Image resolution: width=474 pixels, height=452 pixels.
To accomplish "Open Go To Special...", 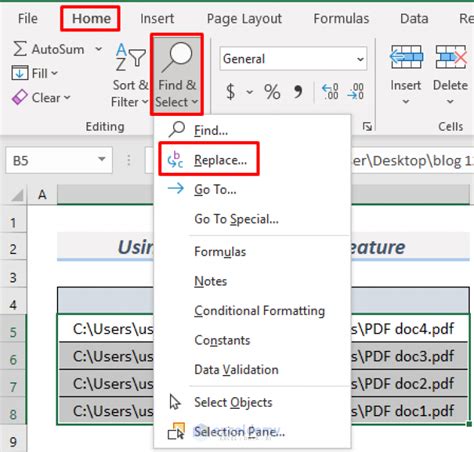I will pyautogui.click(x=252, y=219).
